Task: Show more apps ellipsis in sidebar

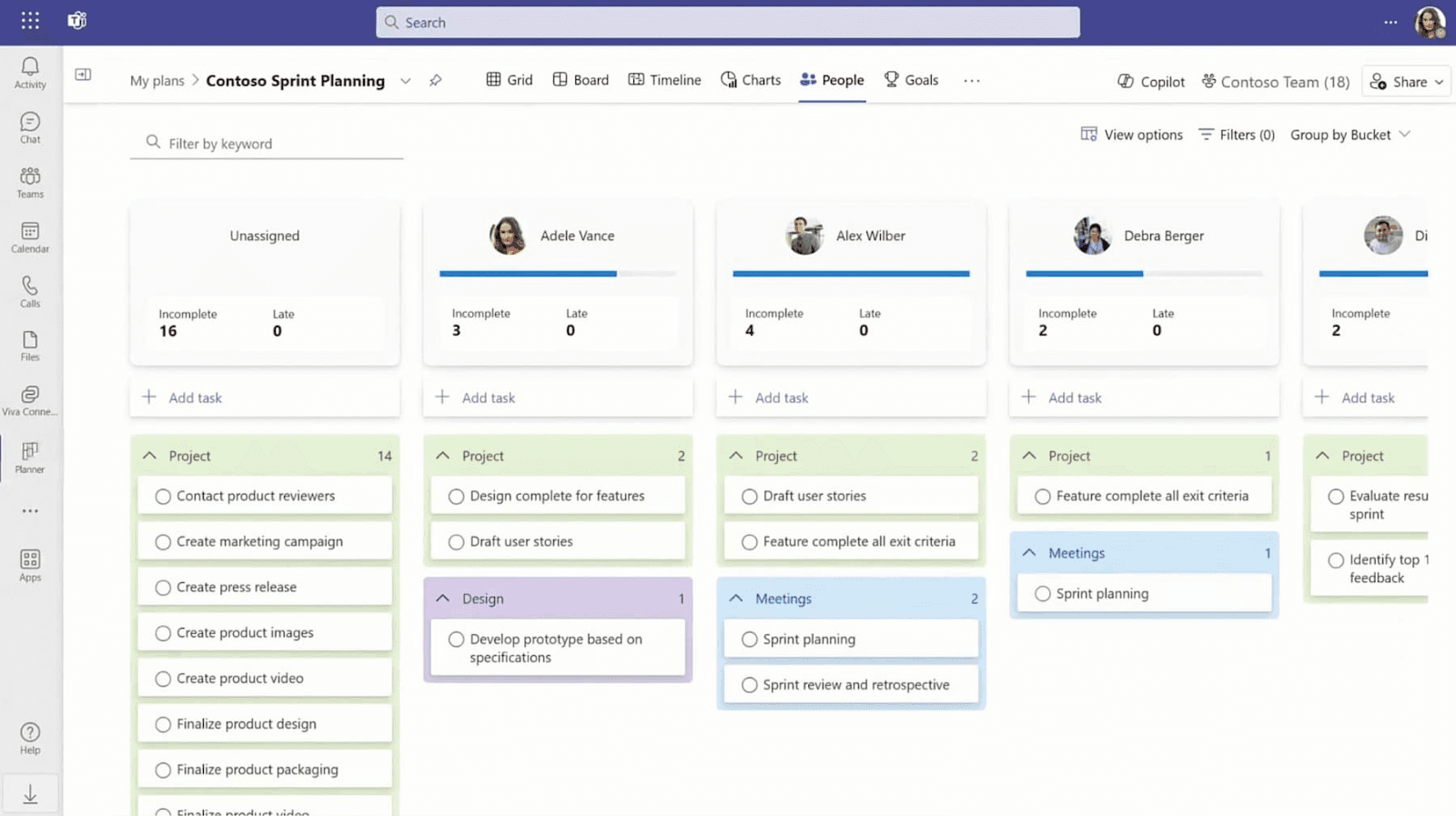Action: click(x=30, y=511)
